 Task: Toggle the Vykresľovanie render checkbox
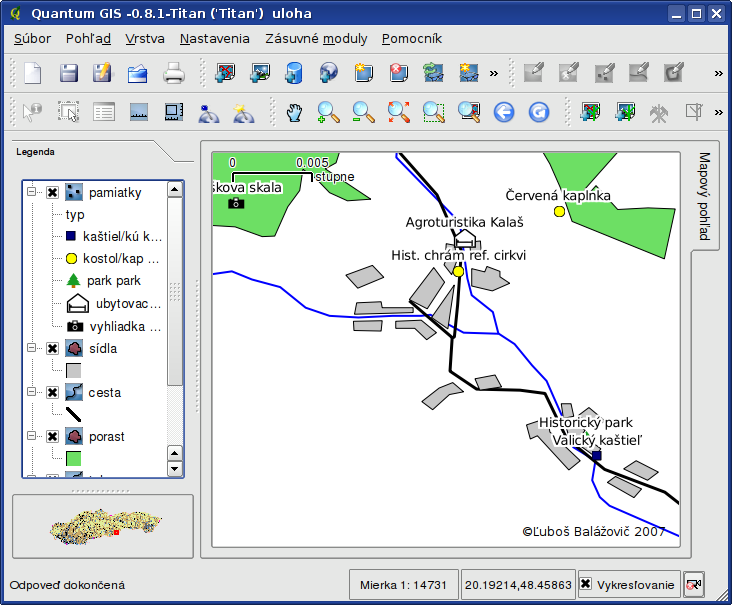click(586, 584)
